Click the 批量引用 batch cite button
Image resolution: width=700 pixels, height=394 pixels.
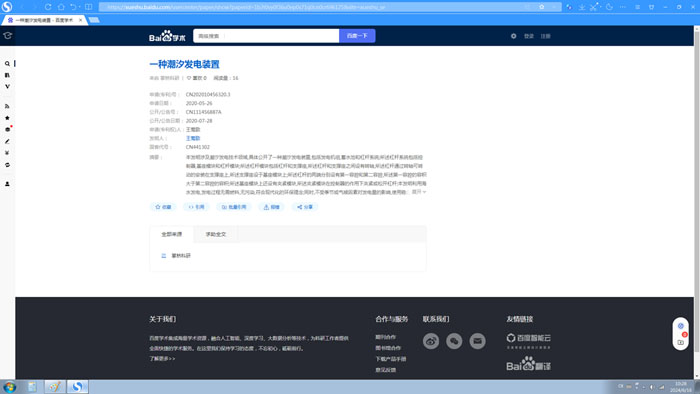tap(234, 207)
